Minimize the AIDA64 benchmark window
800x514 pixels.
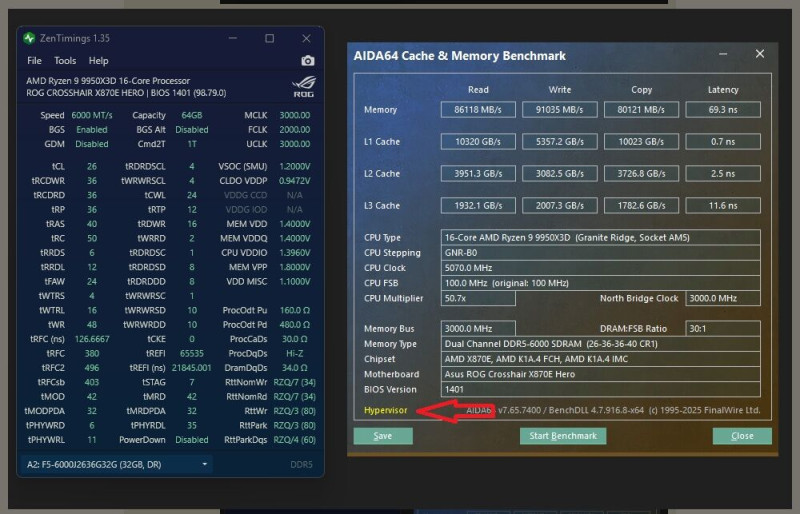pos(723,54)
